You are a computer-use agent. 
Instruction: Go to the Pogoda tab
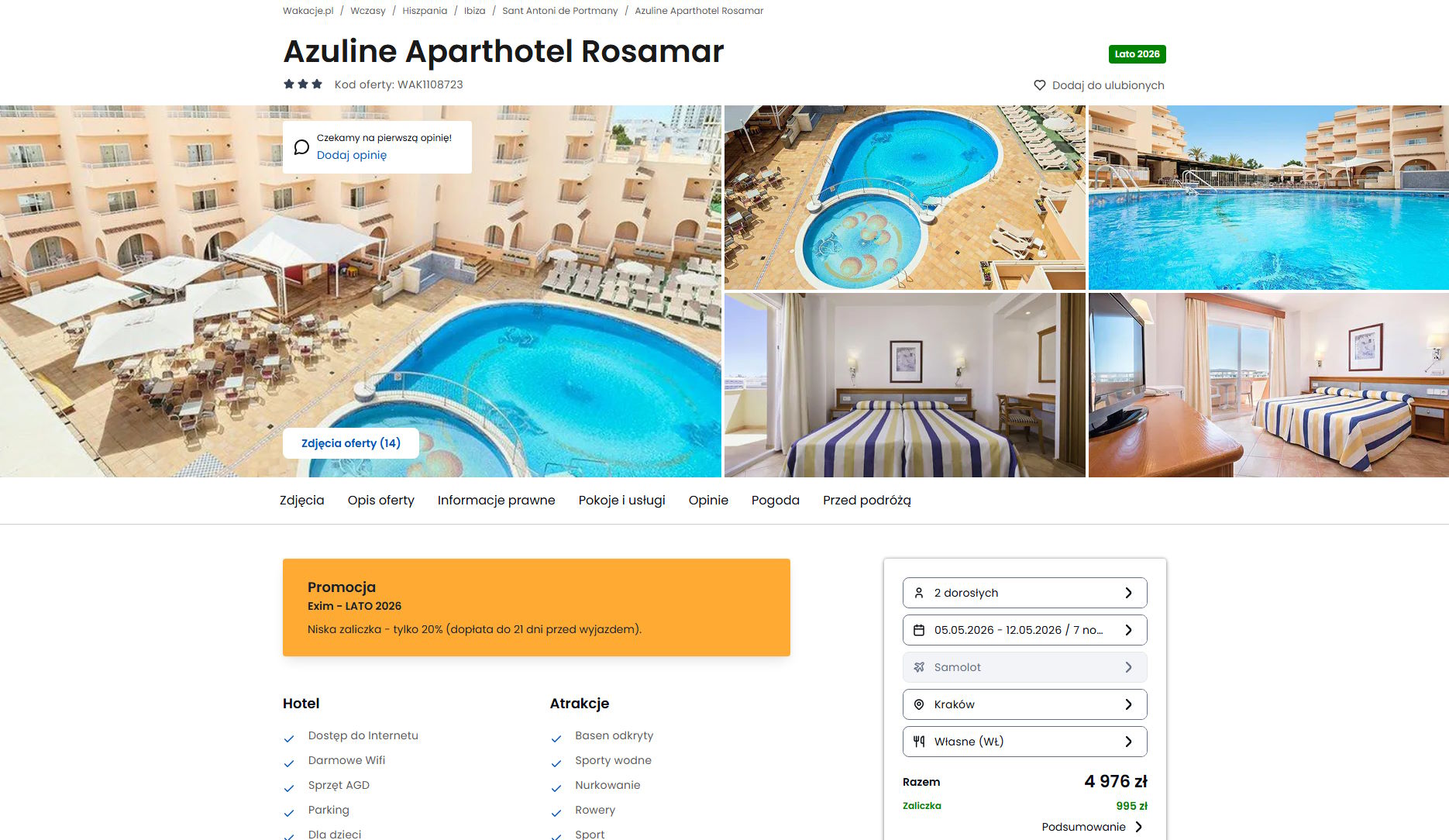coord(775,501)
